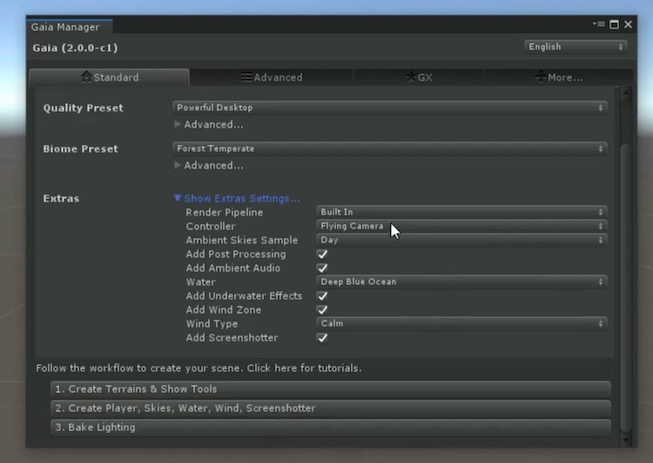Expand Advanced under Quality Preset

click(209, 124)
